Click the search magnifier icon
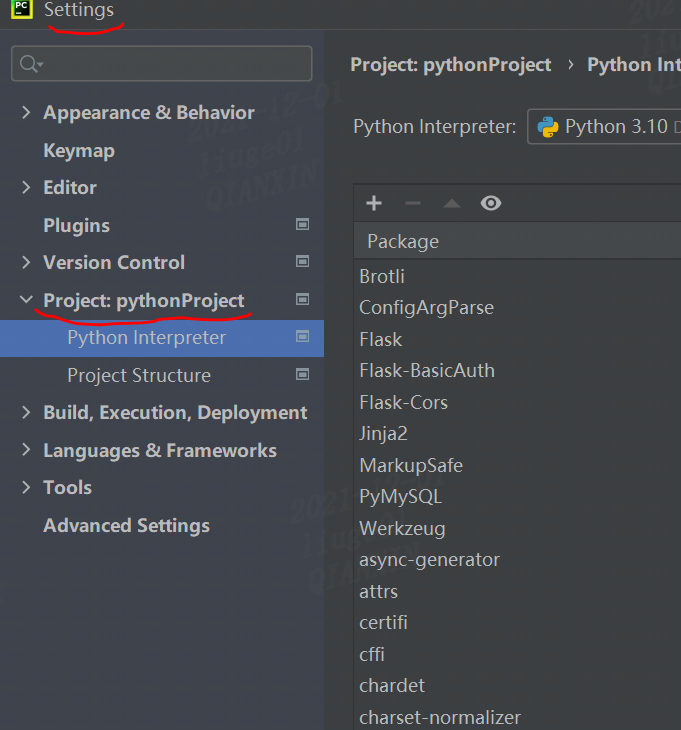This screenshot has width=681, height=730. [x=28, y=64]
